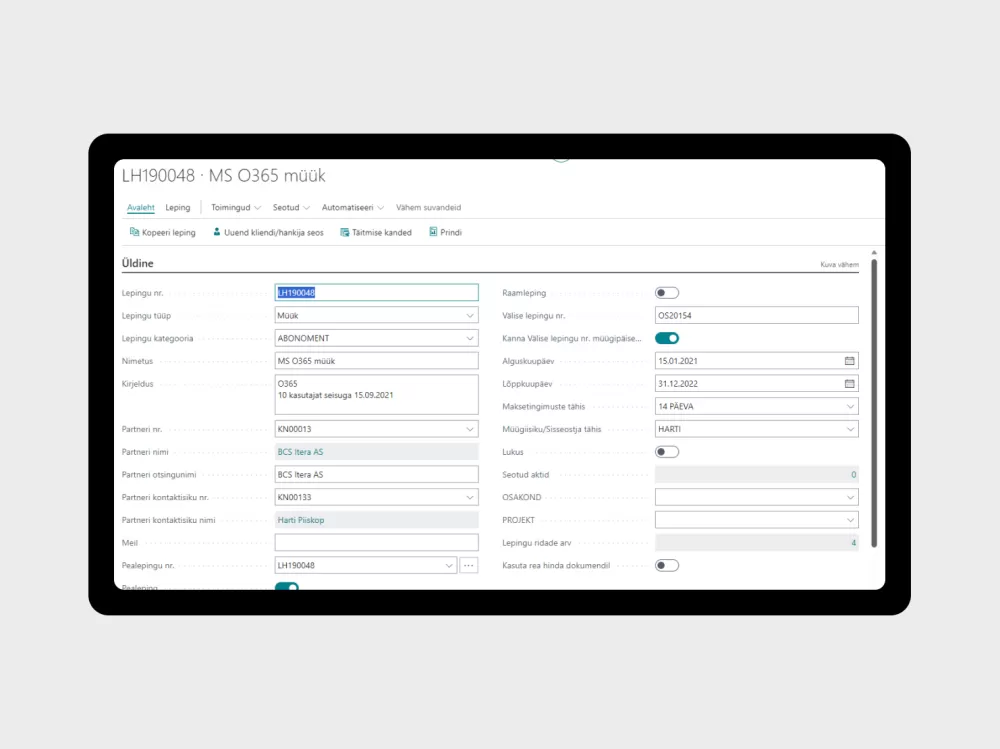Click the Täitmise kanded button
Screen dimensions: 1000x749
point(376,232)
